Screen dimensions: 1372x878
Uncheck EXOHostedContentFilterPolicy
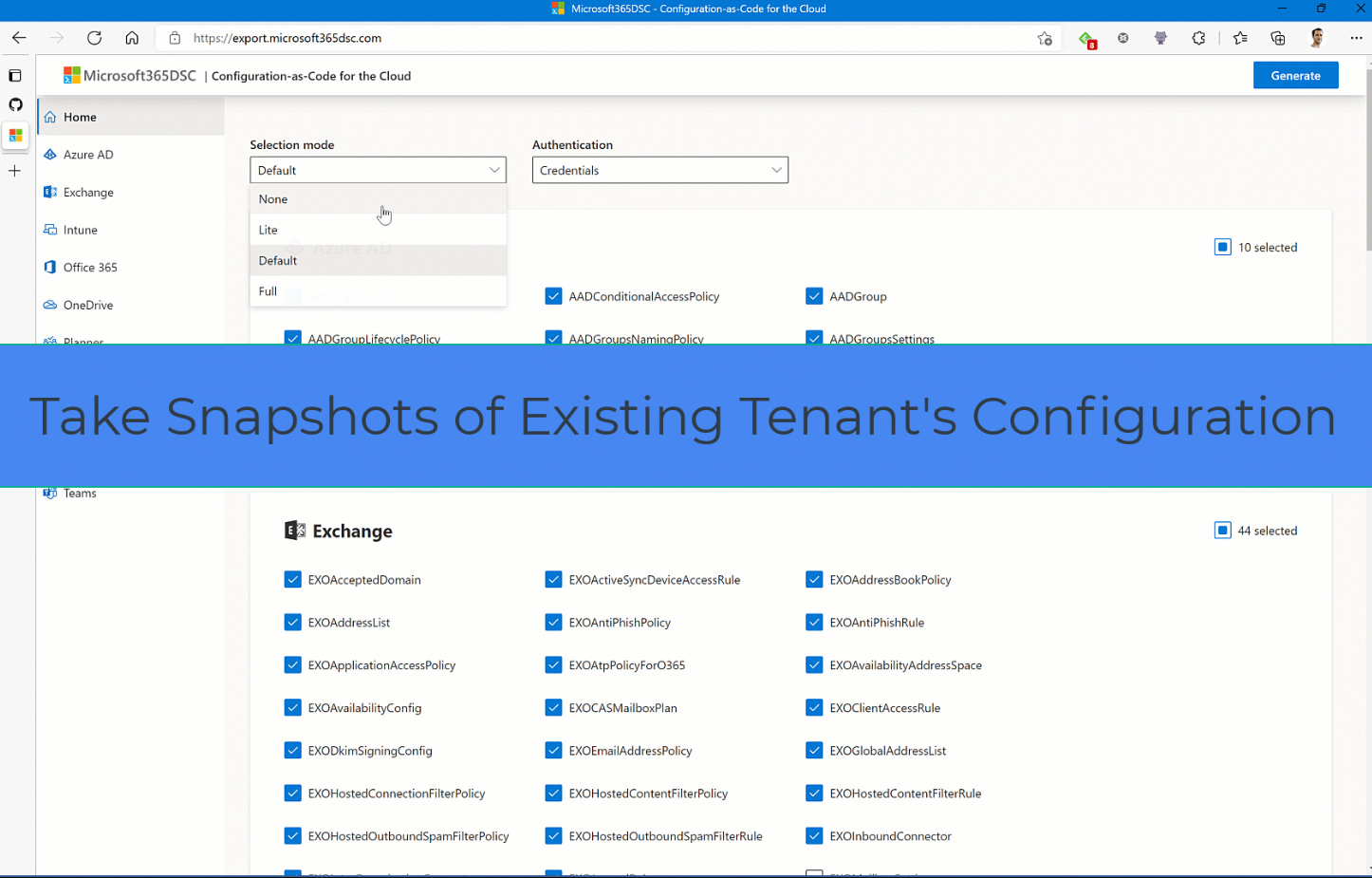coord(553,794)
